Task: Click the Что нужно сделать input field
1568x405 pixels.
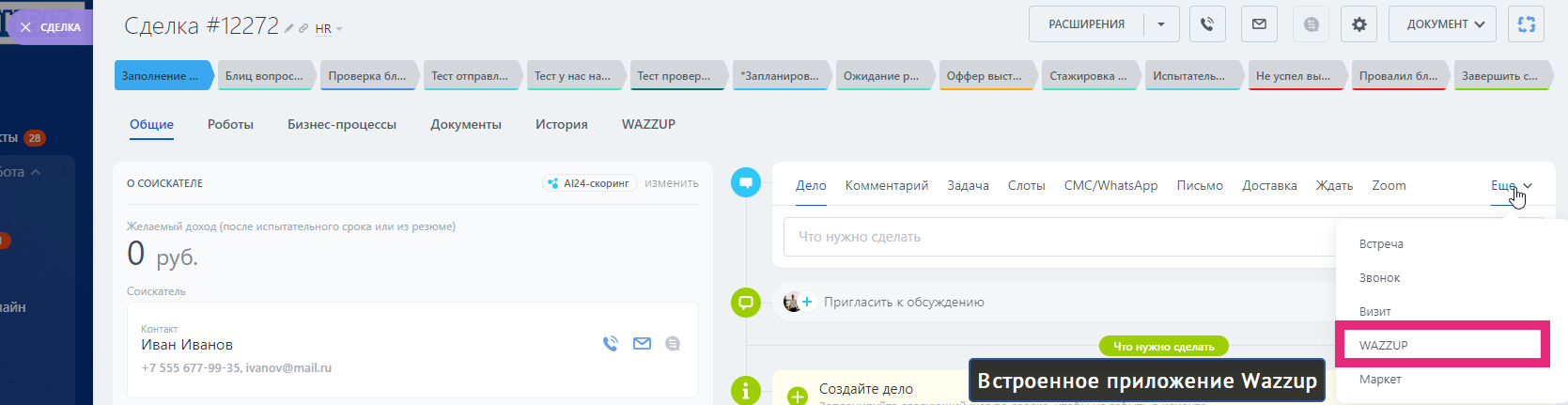Action: [x=1052, y=237]
